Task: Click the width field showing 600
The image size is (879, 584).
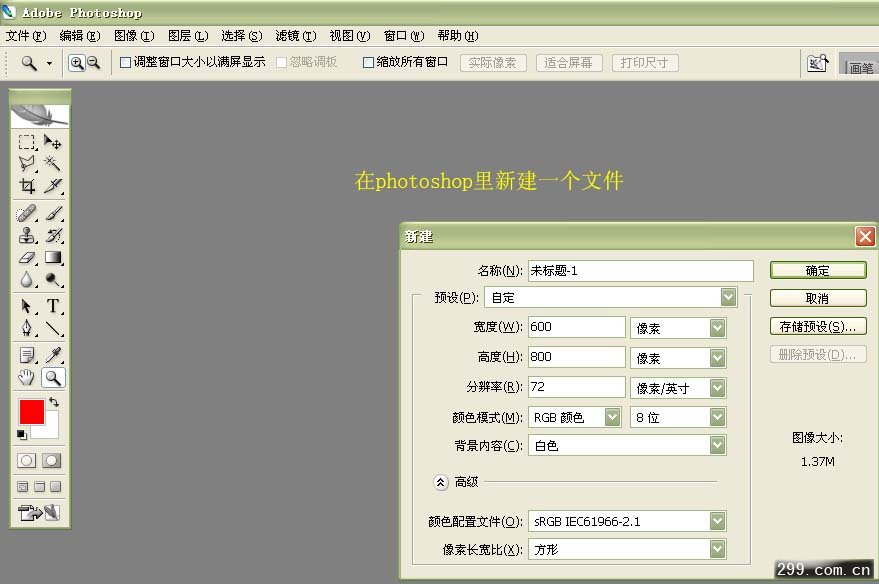Action: (576, 327)
